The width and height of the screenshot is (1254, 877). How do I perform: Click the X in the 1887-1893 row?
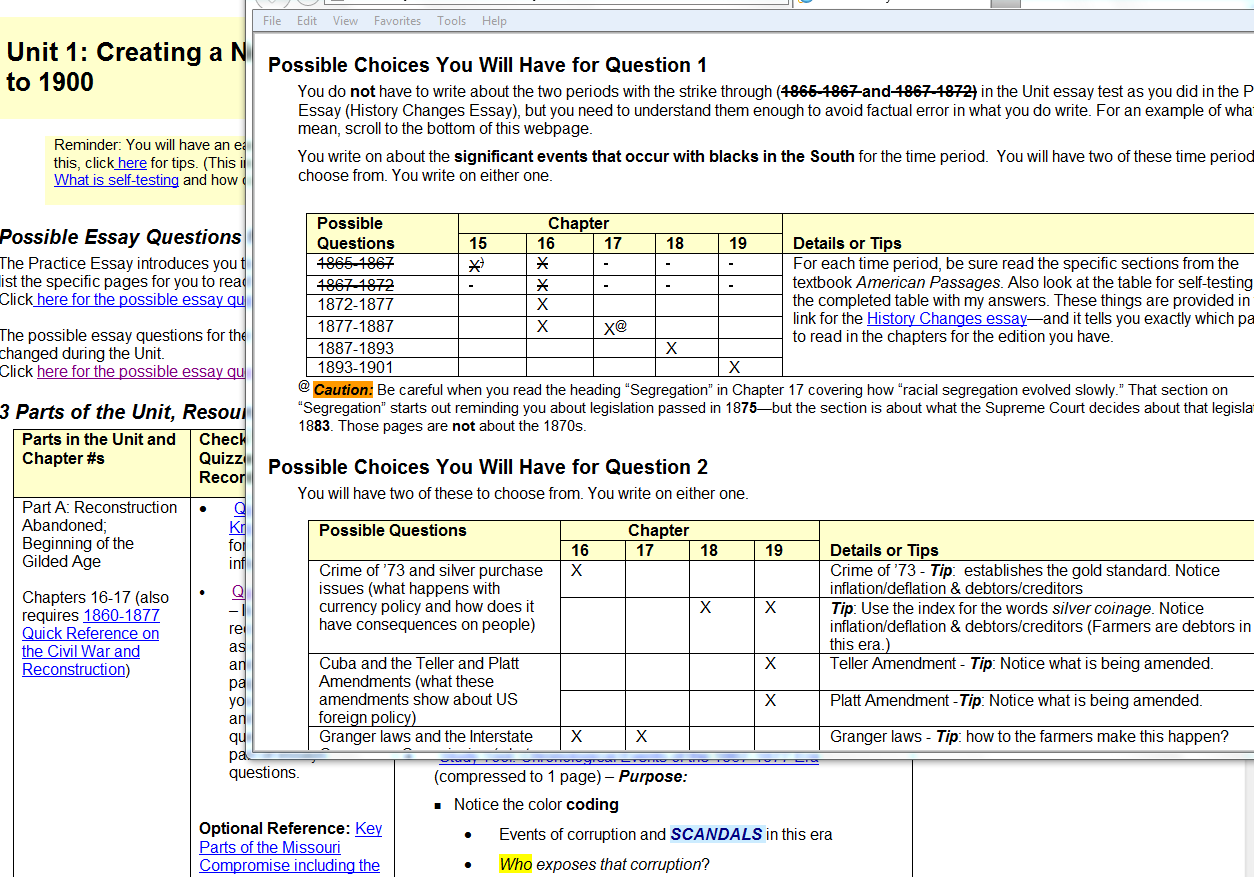[x=672, y=349]
